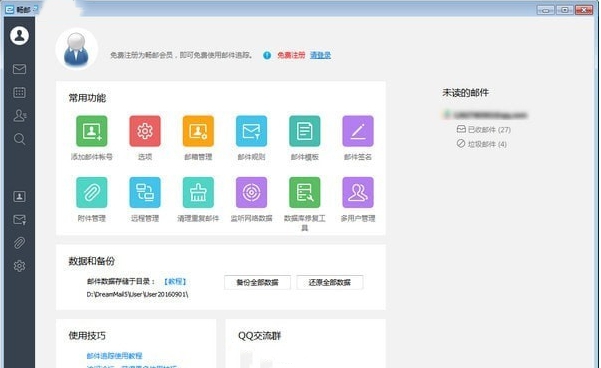Click the 数据和备份 heading
The image size is (601, 368).
click(92, 261)
